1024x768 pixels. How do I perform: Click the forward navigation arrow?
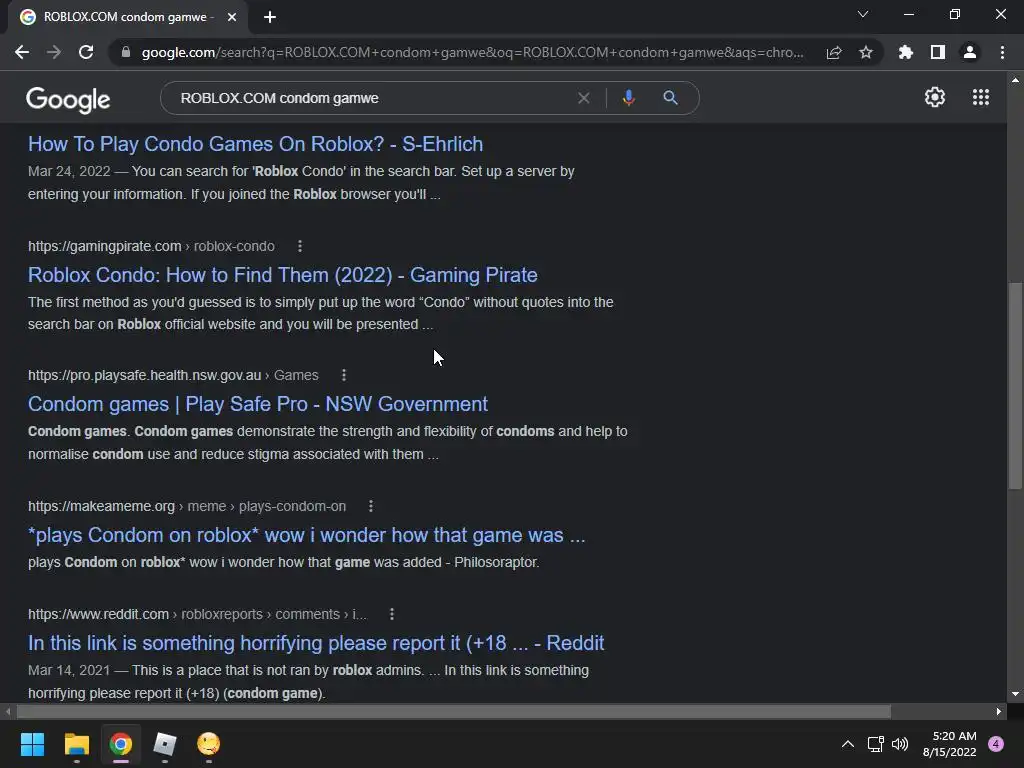(54, 52)
